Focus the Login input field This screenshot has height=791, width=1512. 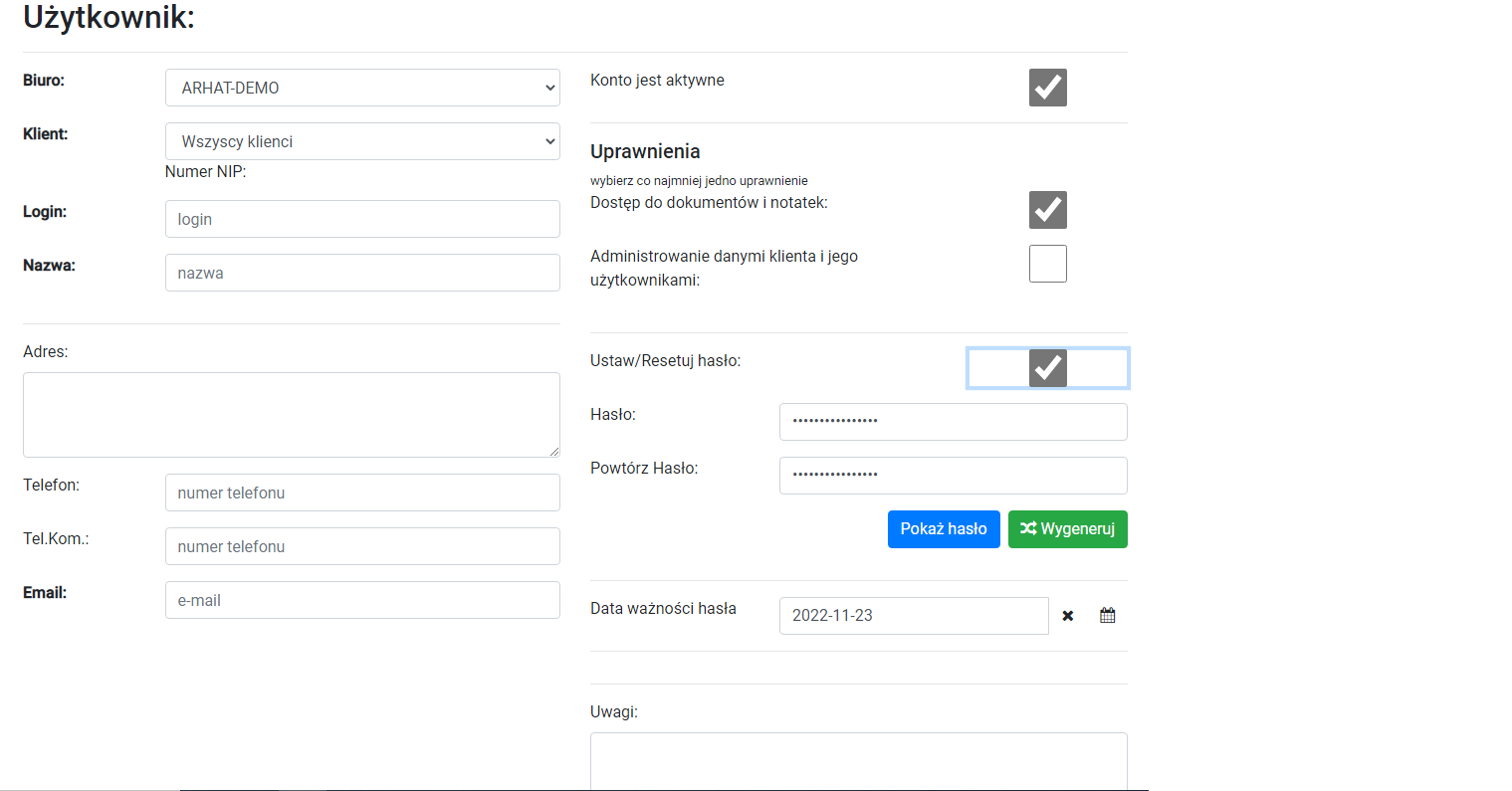click(362, 219)
